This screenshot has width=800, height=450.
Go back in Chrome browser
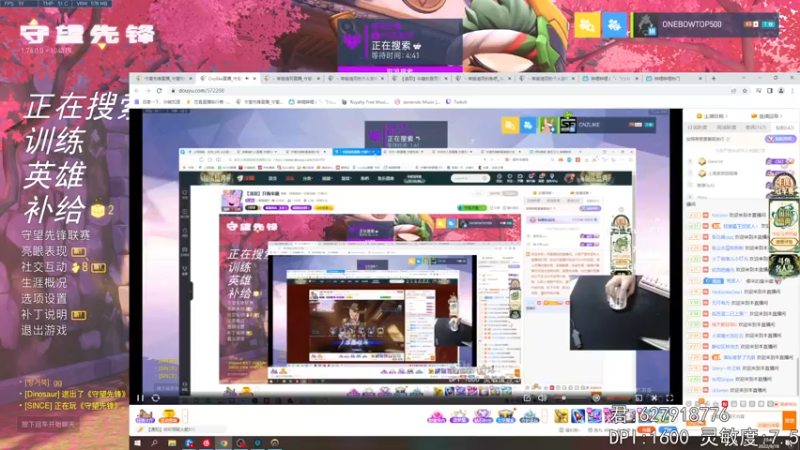click(x=137, y=90)
